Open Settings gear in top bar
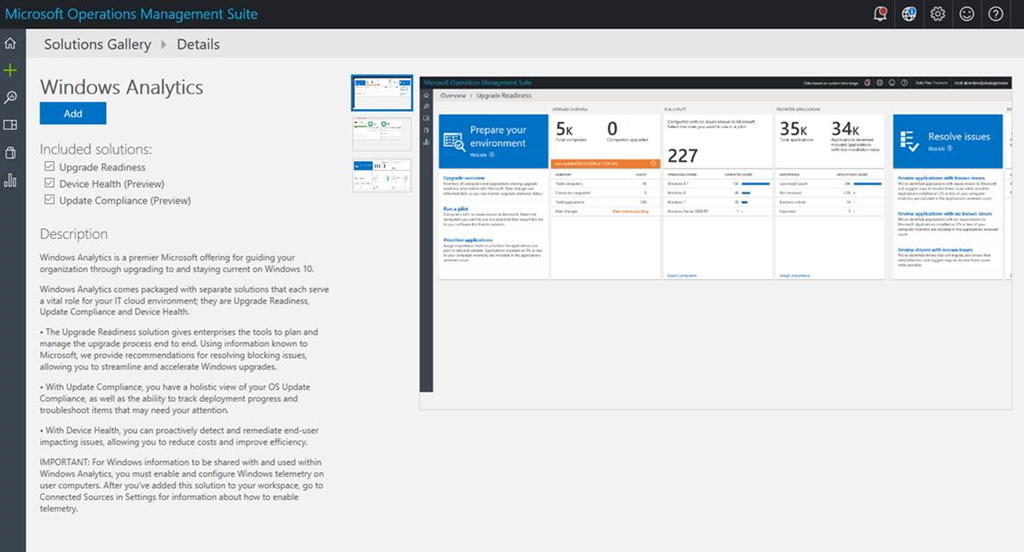The width and height of the screenshot is (1024, 552). pyautogui.click(x=938, y=14)
